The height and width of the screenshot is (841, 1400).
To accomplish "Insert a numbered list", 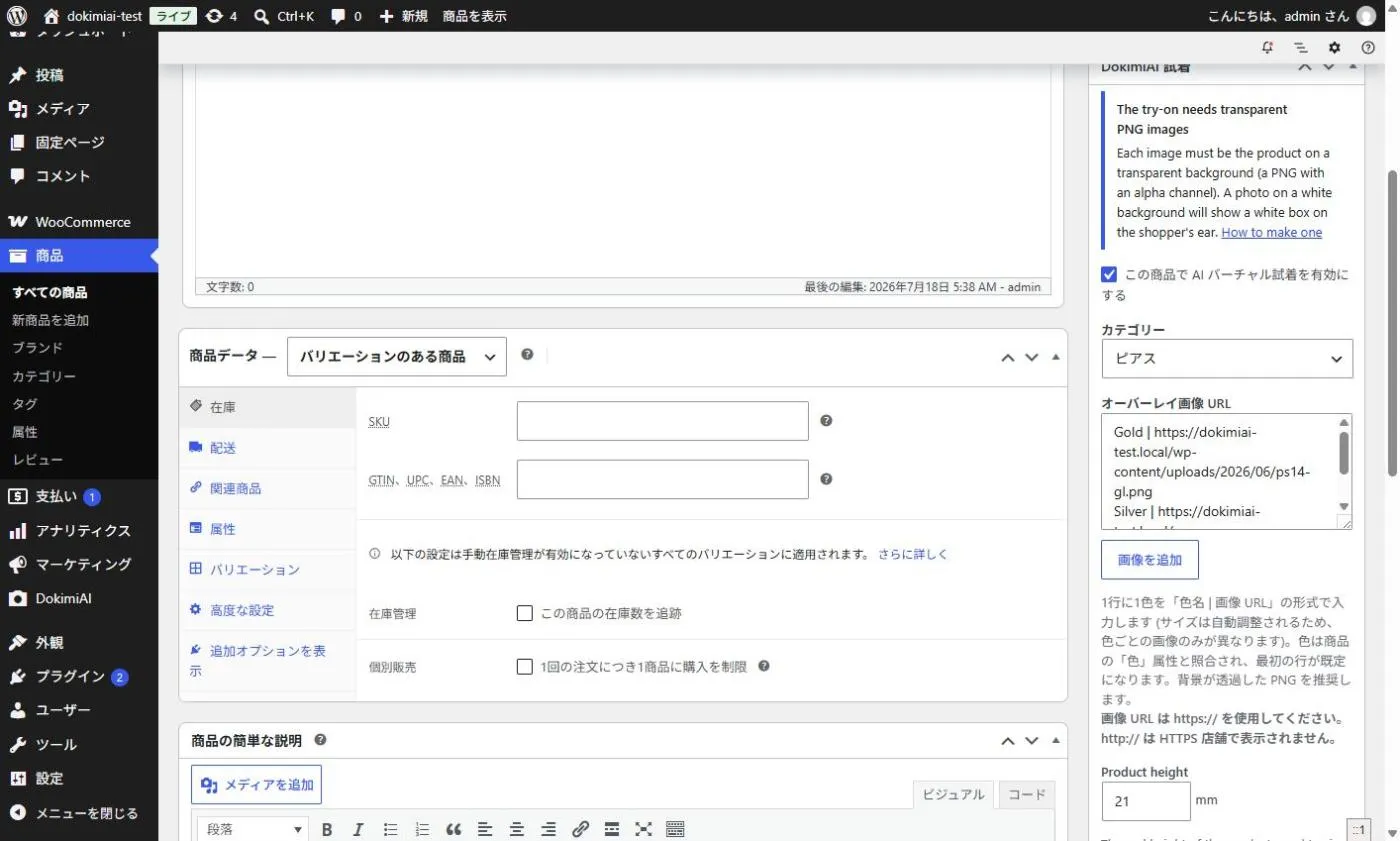I will point(422,829).
